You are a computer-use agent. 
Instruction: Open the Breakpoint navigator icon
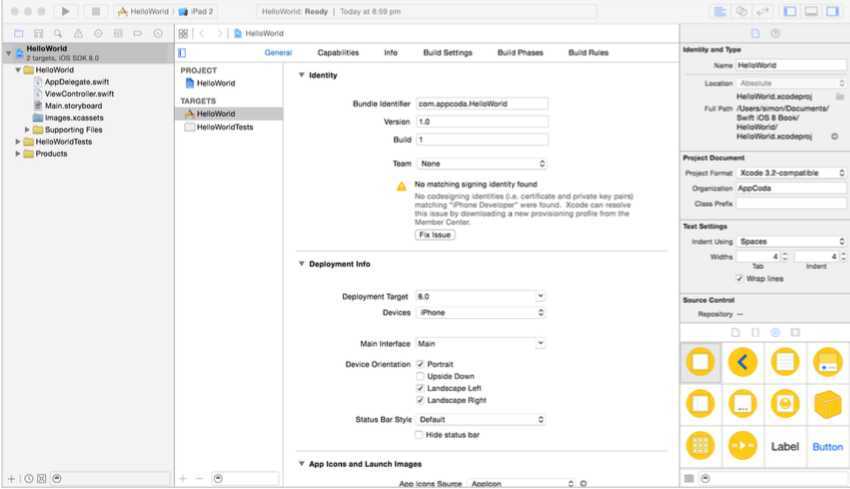[x=138, y=34]
